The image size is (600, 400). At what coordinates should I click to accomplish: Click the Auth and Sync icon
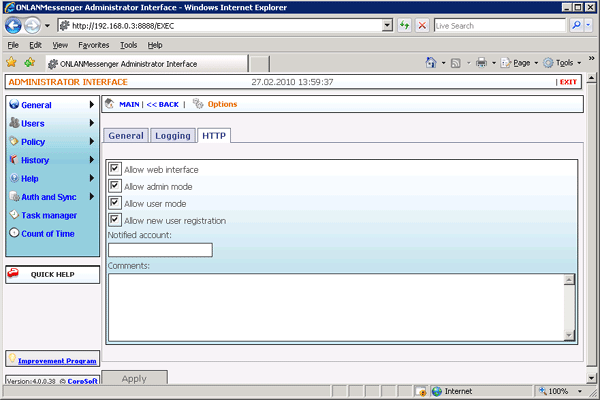coord(15,197)
